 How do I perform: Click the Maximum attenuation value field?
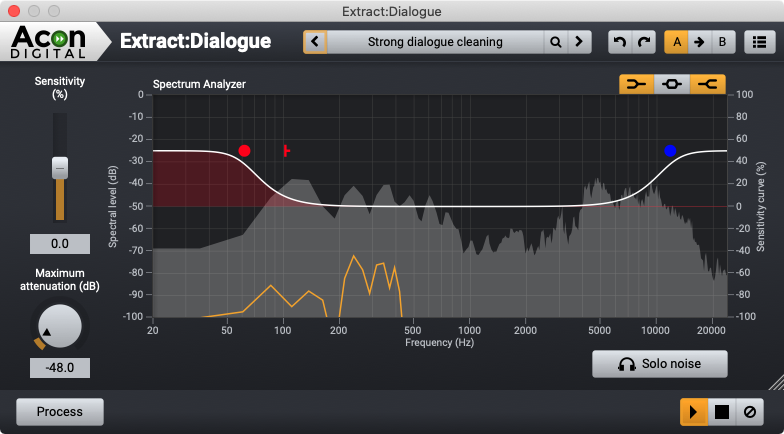60,368
